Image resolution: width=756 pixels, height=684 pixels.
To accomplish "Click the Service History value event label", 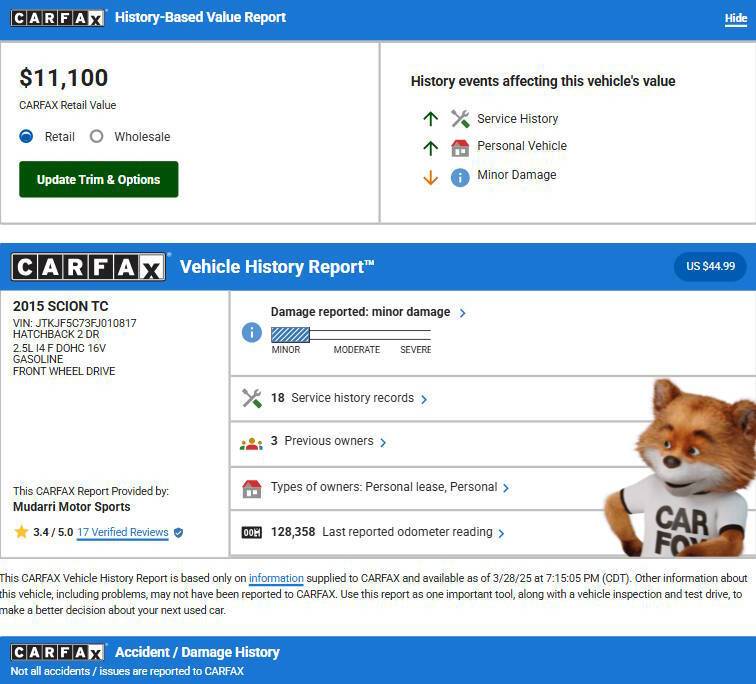I will 518,119.
